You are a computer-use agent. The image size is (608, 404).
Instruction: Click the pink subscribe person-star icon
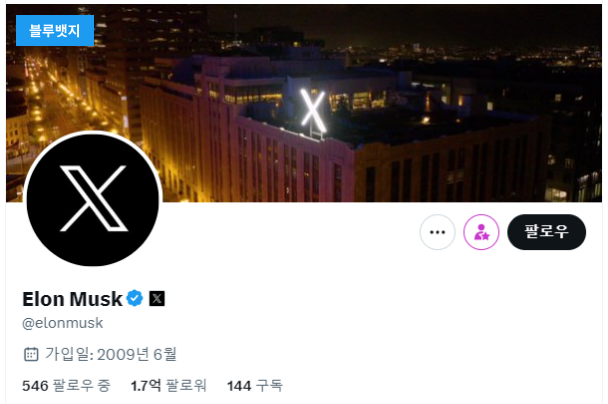tap(481, 232)
